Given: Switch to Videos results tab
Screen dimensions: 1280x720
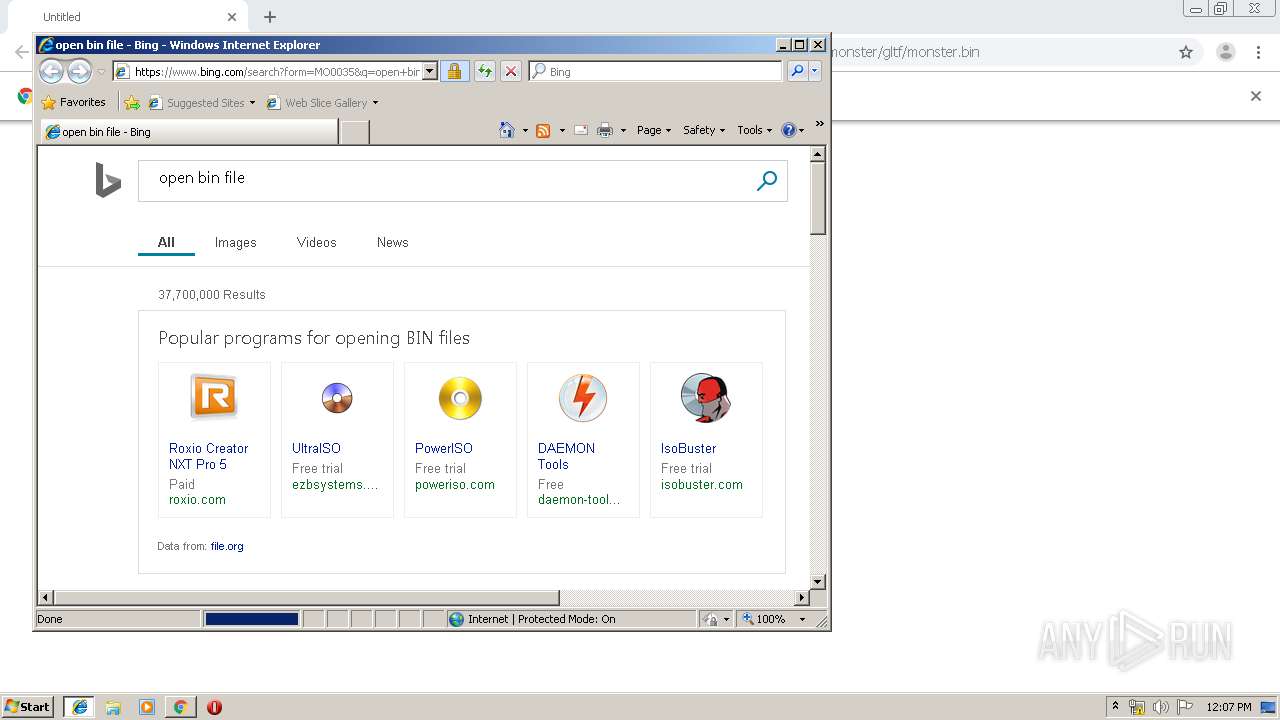Looking at the screenshot, I should [x=317, y=242].
